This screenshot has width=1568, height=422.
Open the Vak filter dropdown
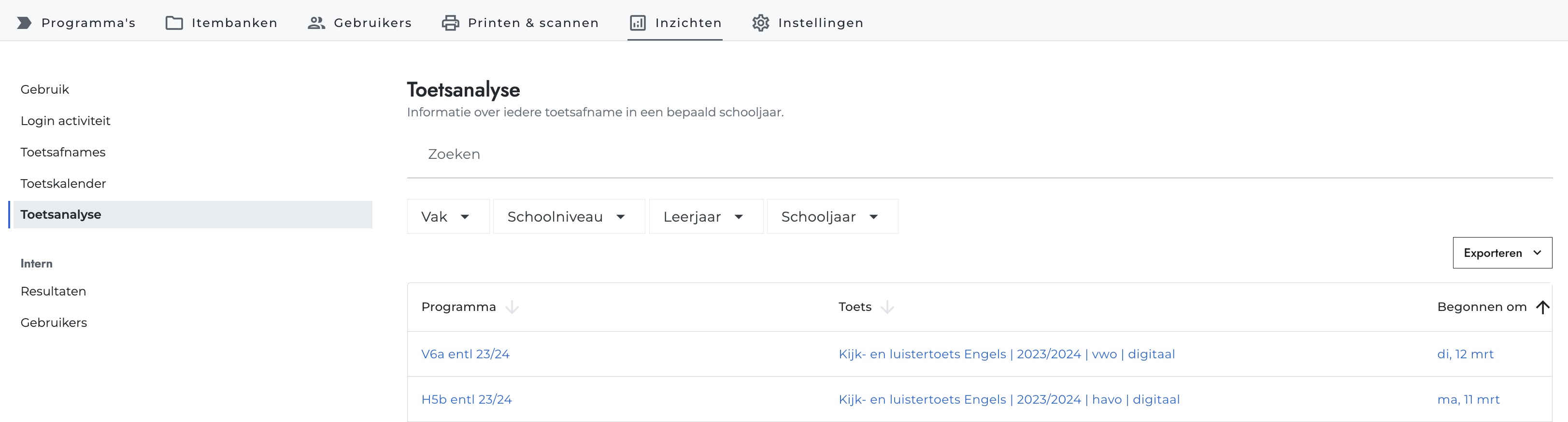point(448,216)
